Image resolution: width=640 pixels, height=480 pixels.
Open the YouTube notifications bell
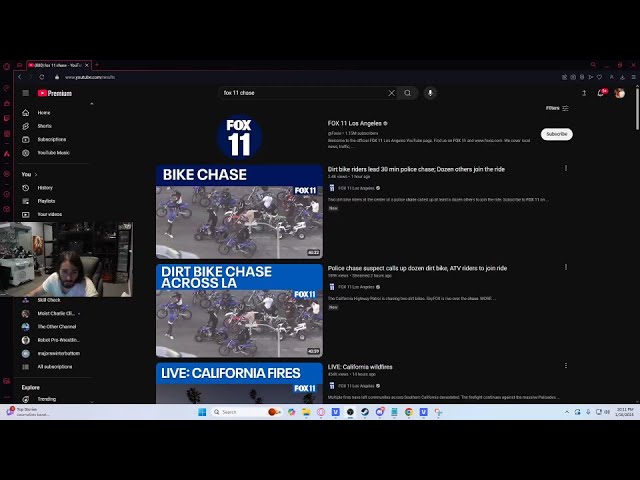[601, 93]
